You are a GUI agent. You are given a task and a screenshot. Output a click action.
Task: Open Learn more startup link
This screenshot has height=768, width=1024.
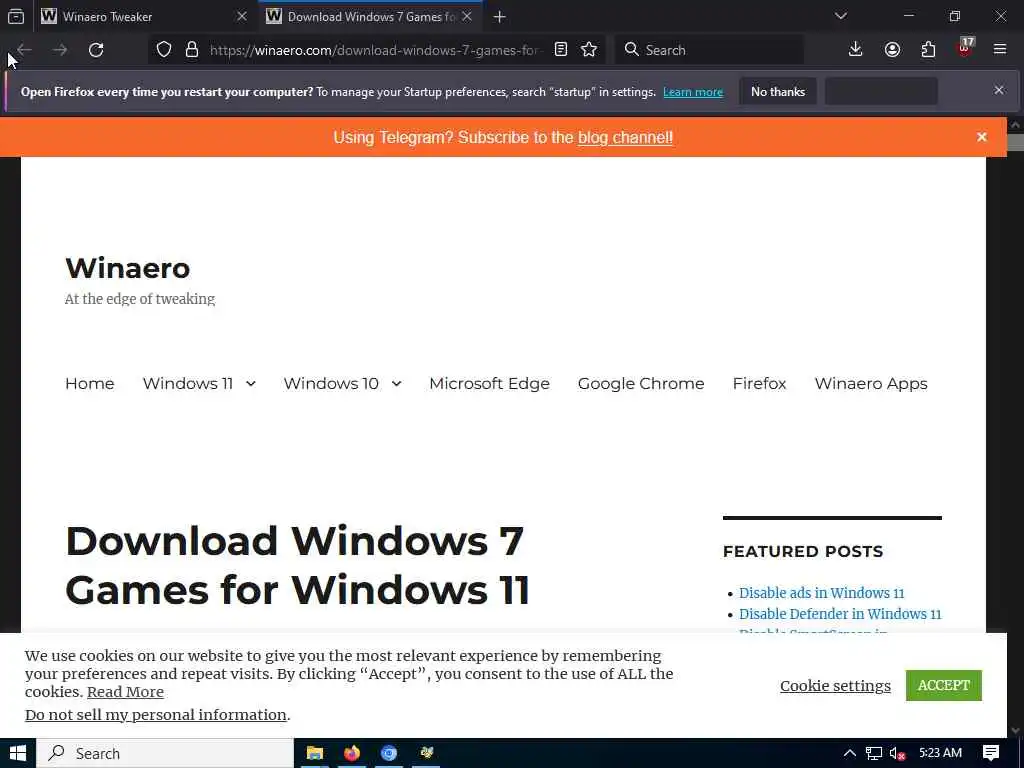pyautogui.click(x=693, y=92)
